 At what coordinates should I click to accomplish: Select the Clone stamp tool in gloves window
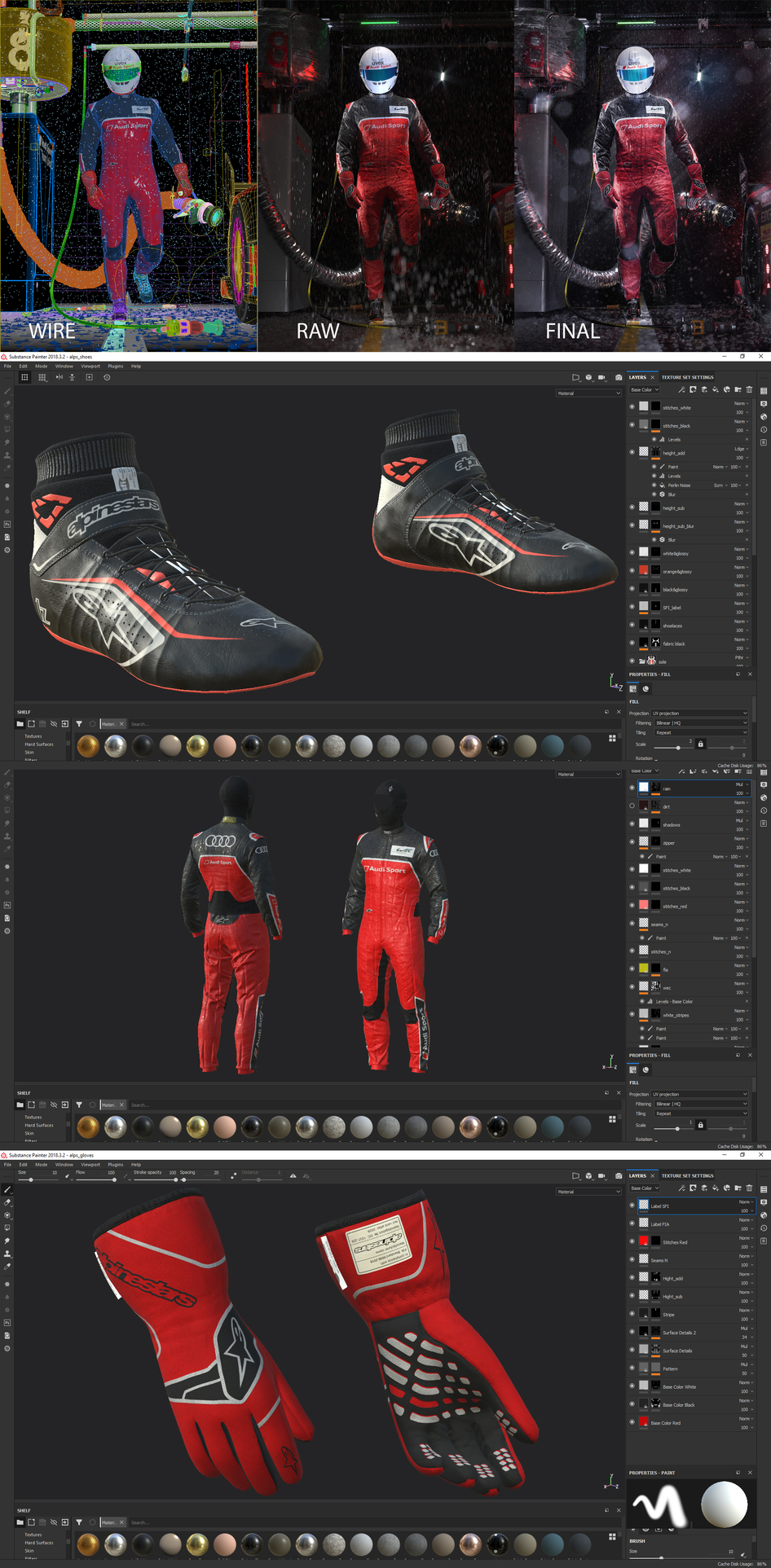(x=7, y=1254)
